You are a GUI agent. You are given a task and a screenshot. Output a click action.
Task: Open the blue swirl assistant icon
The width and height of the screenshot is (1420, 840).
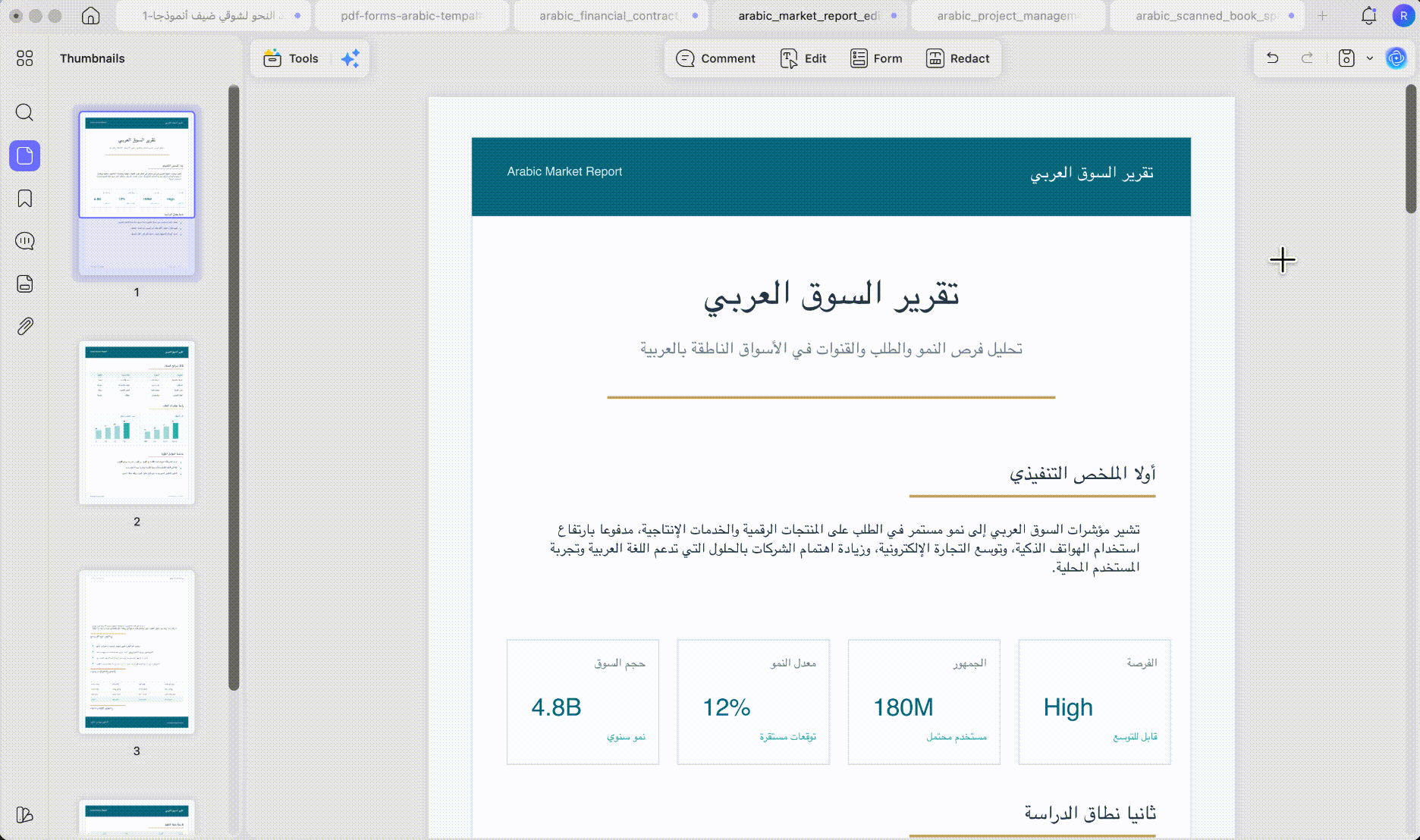pyautogui.click(x=1396, y=58)
